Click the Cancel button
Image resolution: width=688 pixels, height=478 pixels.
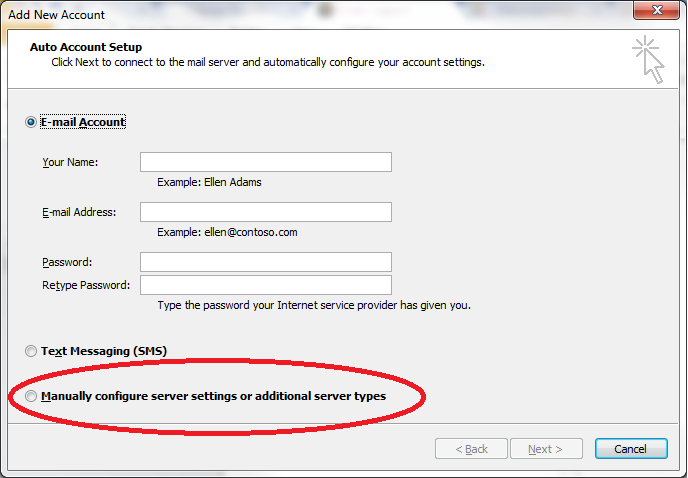coord(631,449)
